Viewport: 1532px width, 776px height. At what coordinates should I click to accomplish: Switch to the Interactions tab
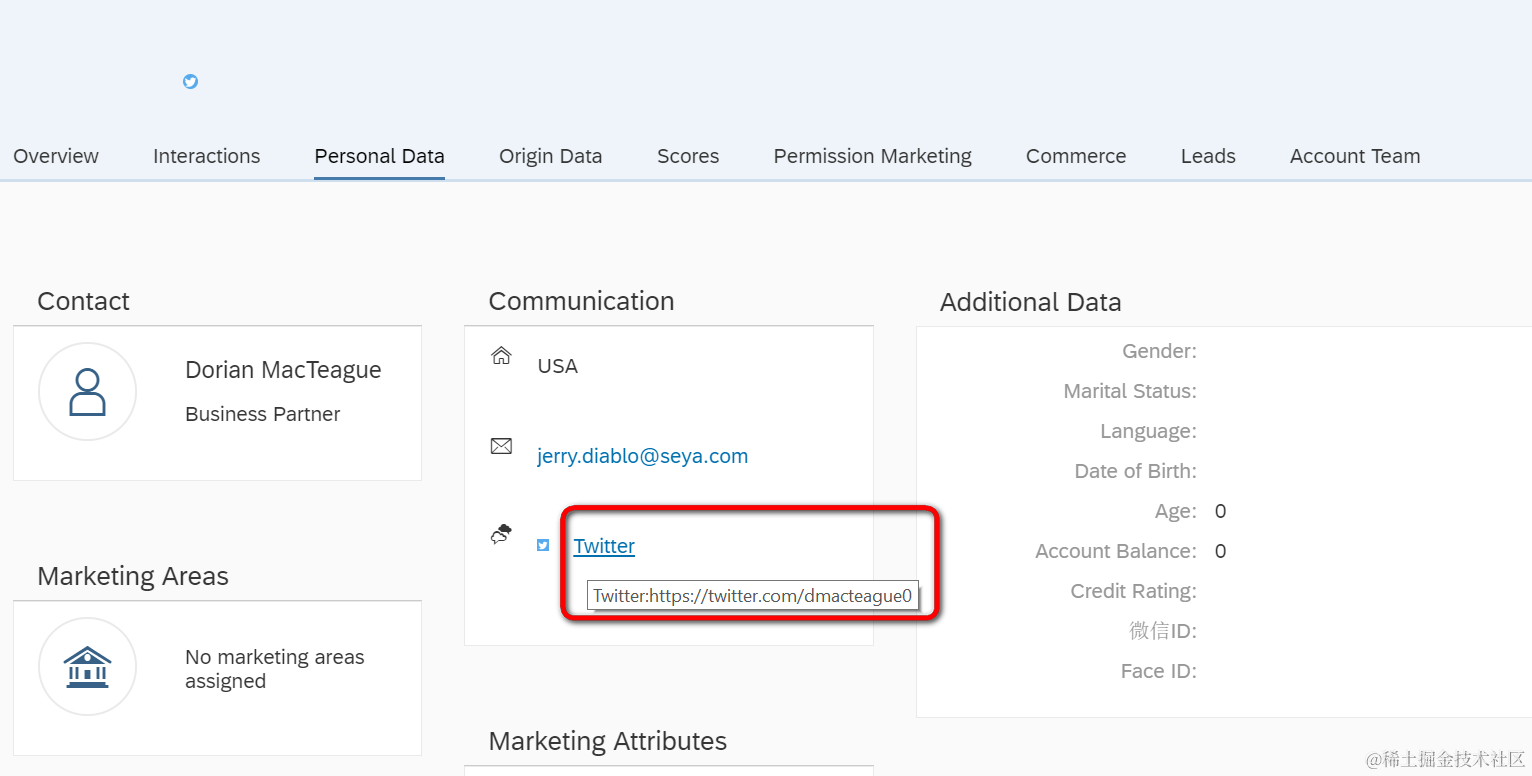tap(206, 156)
